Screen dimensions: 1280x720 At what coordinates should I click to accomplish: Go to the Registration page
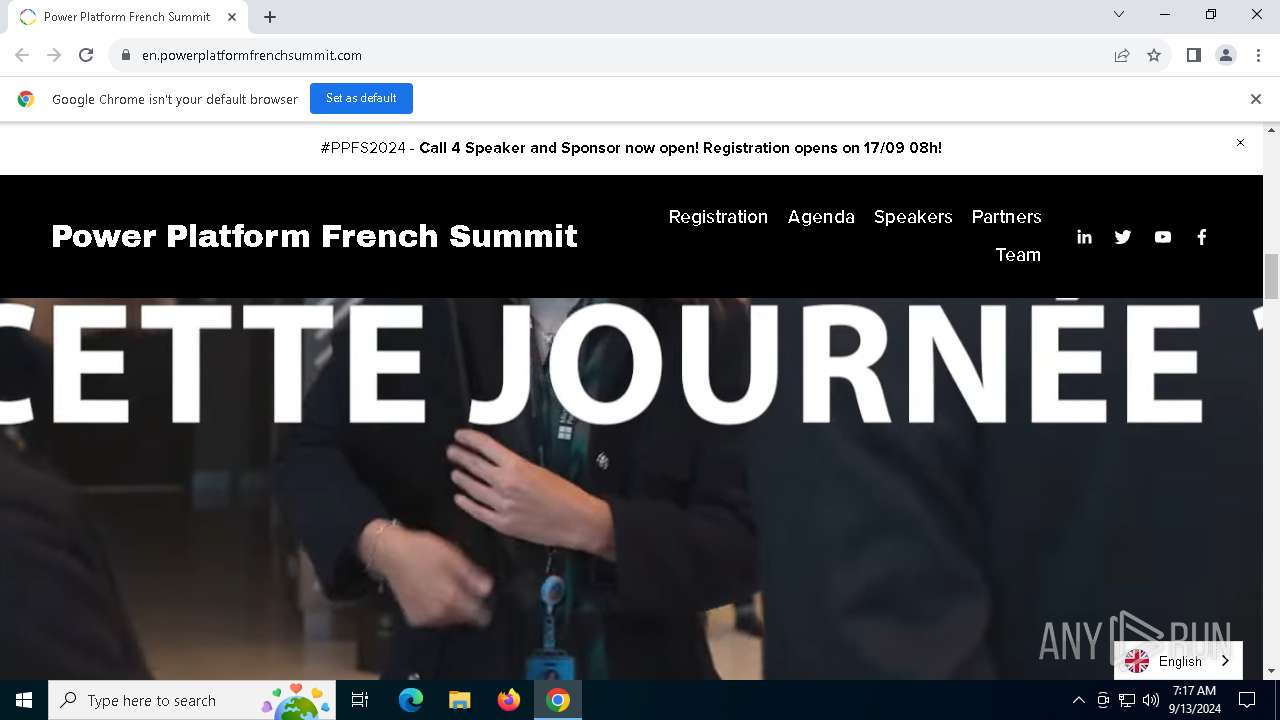718,217
